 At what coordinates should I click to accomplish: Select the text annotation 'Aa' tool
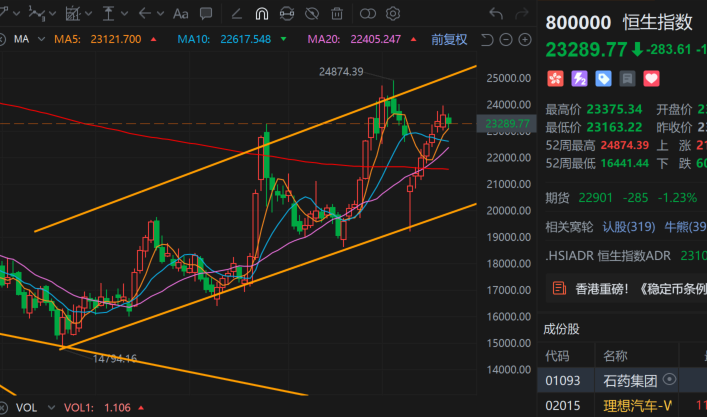pos(181,14)
